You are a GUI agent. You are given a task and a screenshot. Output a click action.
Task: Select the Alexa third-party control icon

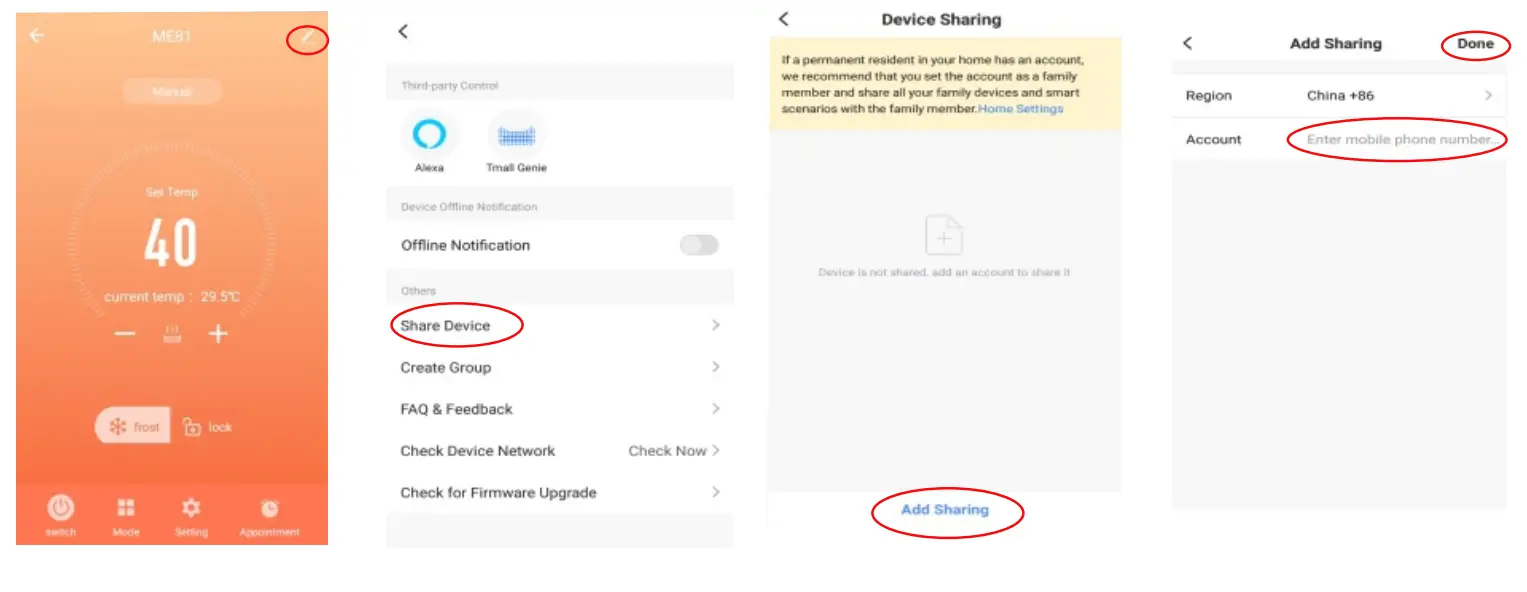(x=429, y=135)
